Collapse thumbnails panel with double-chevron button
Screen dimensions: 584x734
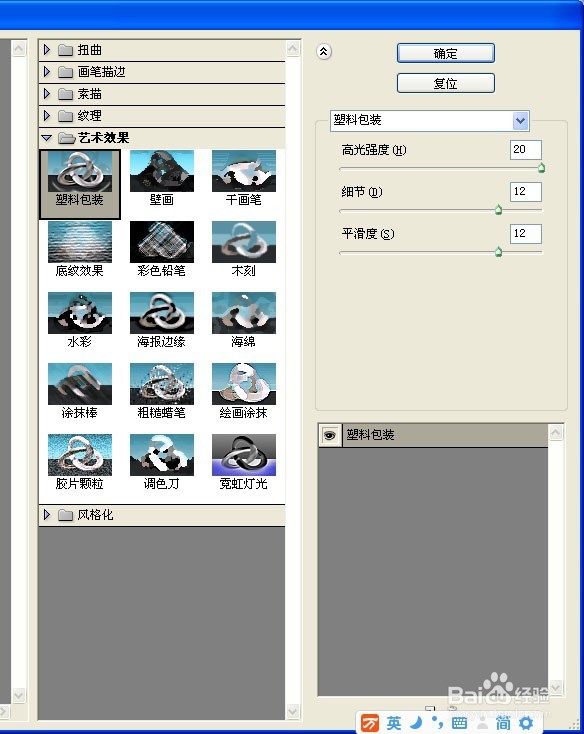click(324, 51)
